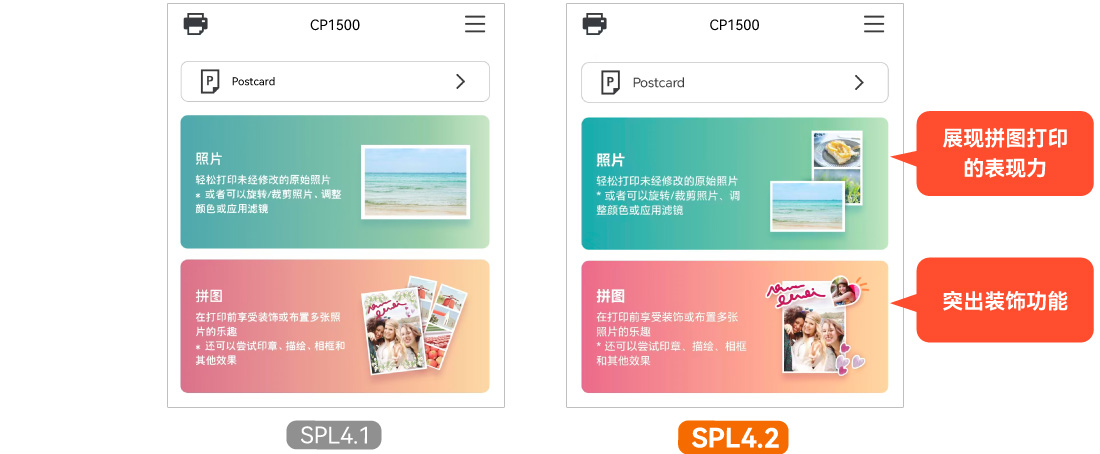Viewport: 1100px width, 454px height.
Task: Click decorated selfie thumbnail with hearts in SPL4.2
Action: pos(817,326)
